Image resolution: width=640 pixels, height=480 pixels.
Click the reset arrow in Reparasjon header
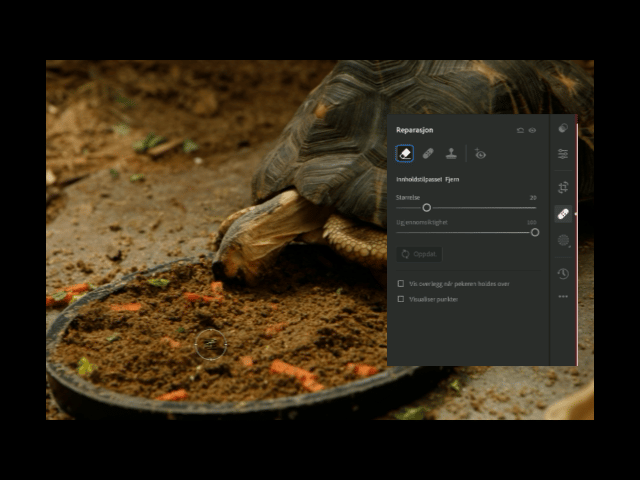point(520,130)
